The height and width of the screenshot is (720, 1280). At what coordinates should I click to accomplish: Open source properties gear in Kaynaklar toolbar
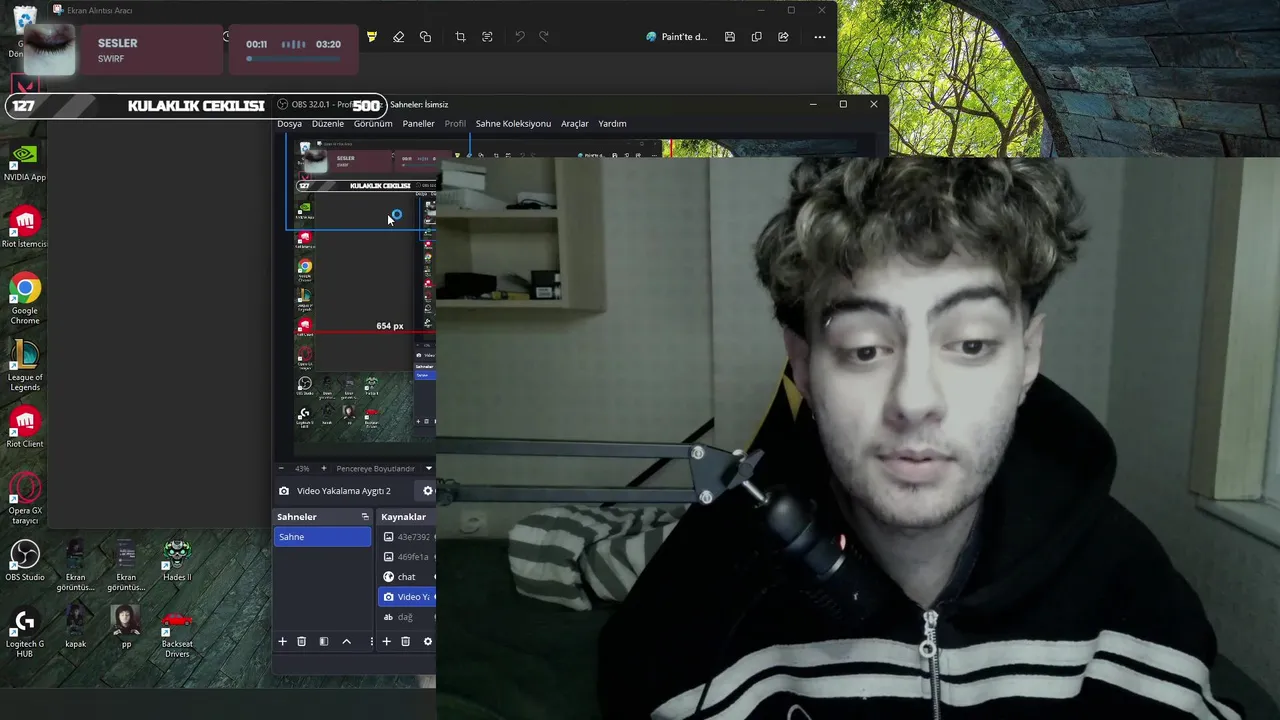[x=428, y=642]
